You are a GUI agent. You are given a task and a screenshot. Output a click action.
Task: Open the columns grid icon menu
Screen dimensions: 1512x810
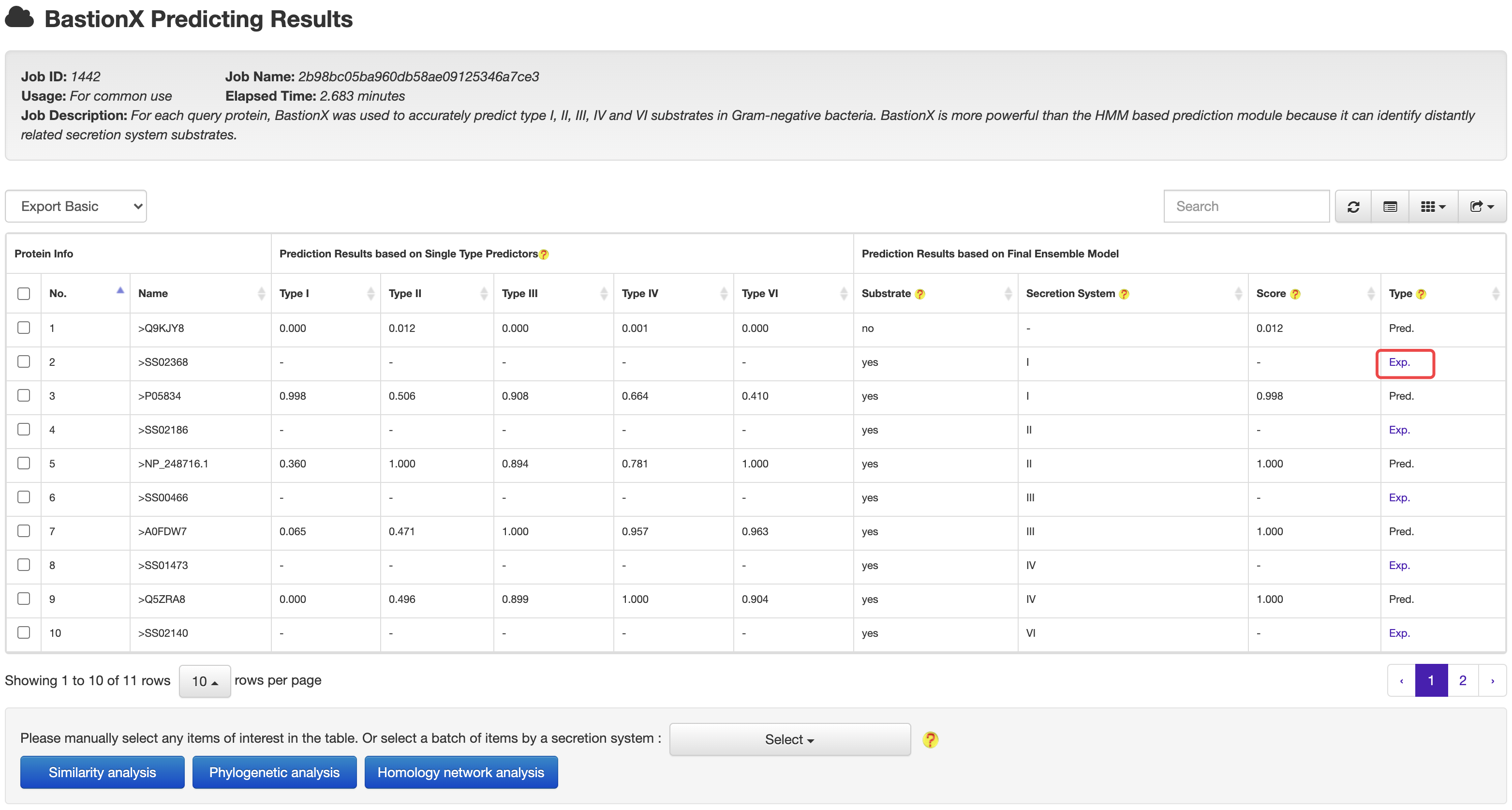pyautogui.click(x=1432, y=207)
